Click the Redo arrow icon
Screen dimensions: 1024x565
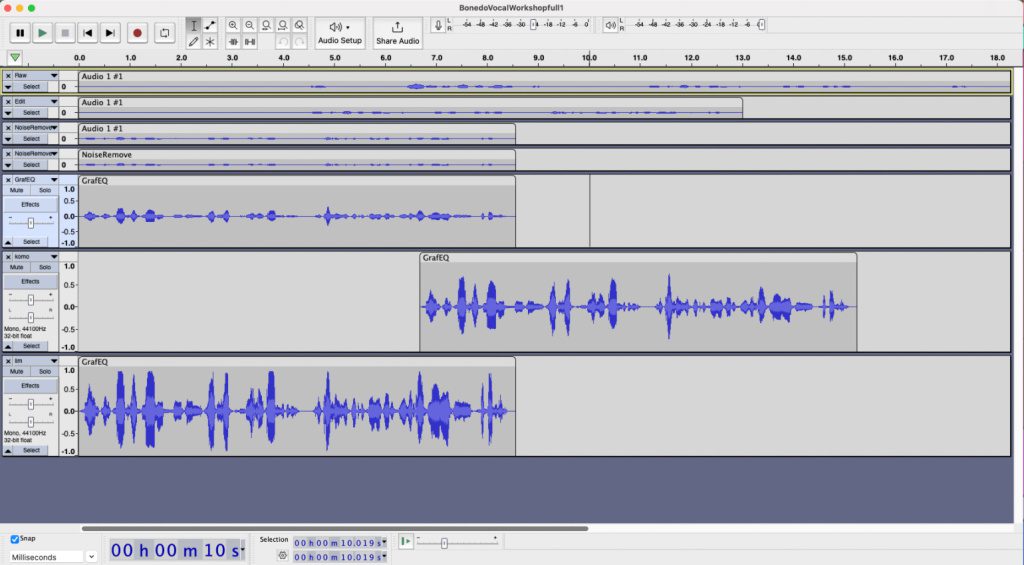click(x=299, y=42)
